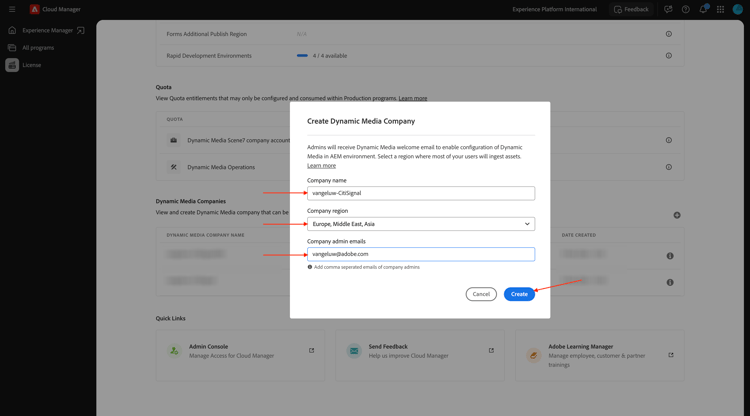Open the help question mark icon

pyautogui.click(x=685, y=9)
